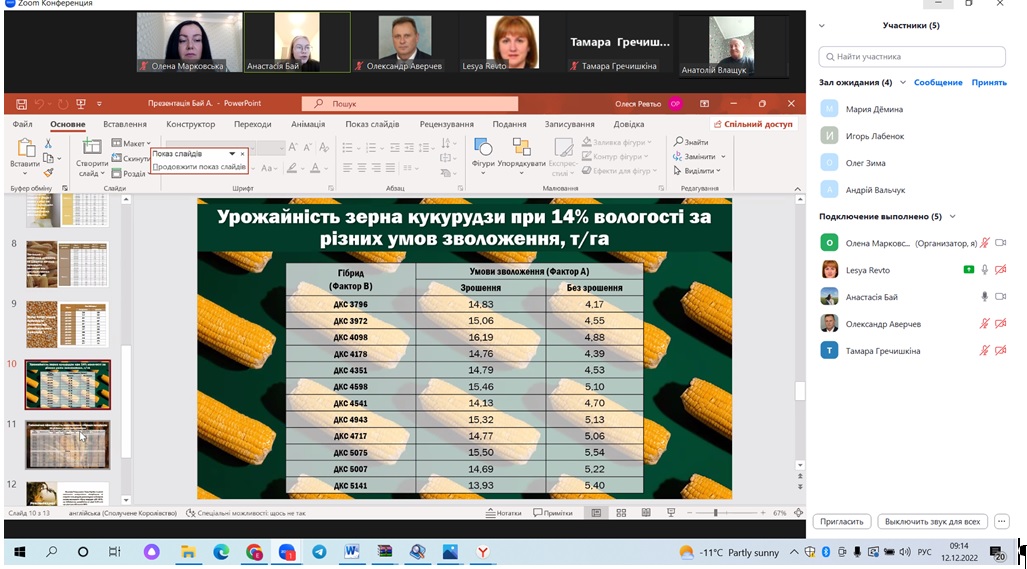Screen dimensions: 1027x569
Task: Open the Розділ section dropdown
Action: click(x=129, y=174)
